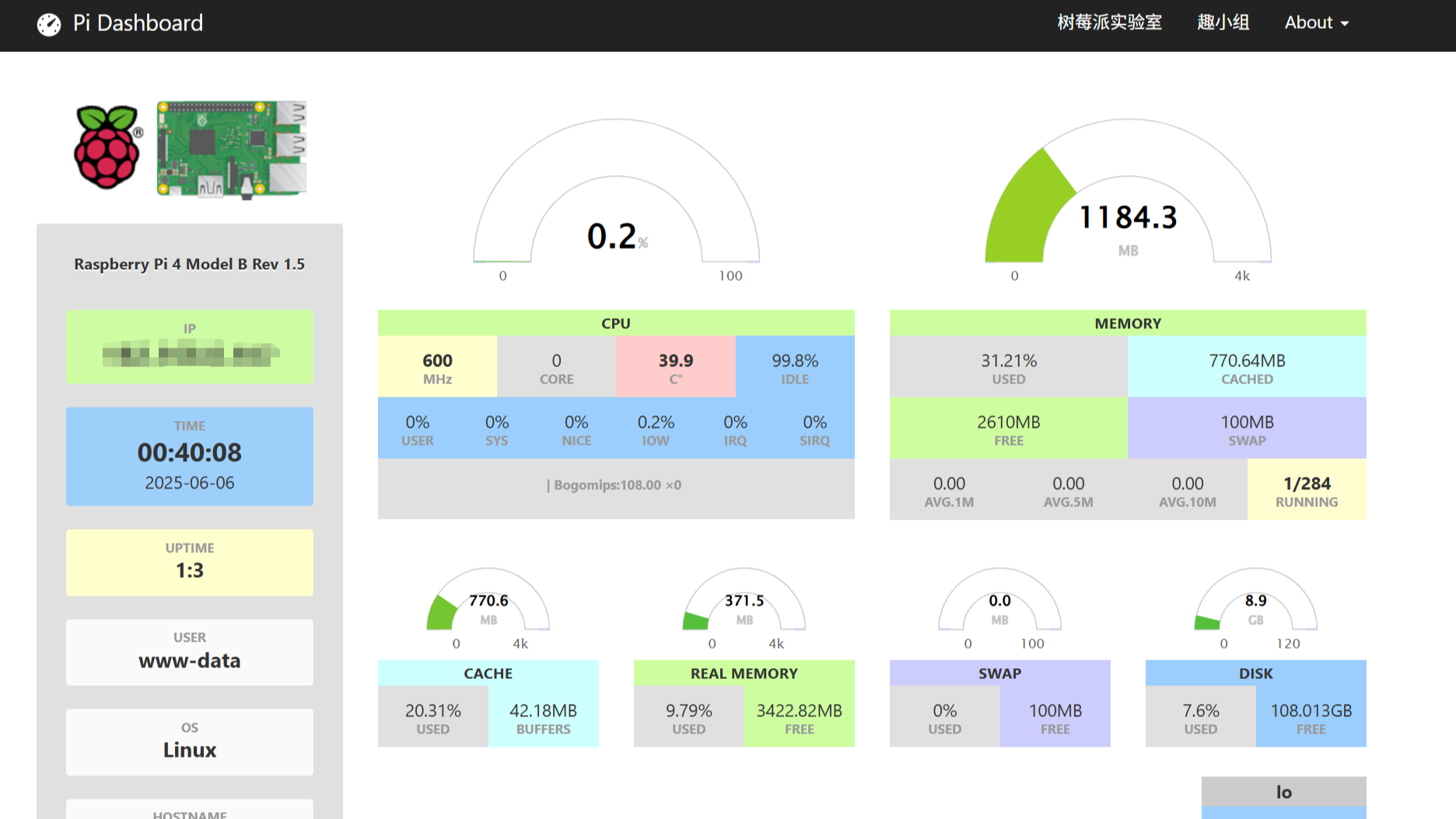Open the 树莓派实验室 navigation link
Image resolution: width=1456 pixels, height=819 pixels.
(1109, 23)
